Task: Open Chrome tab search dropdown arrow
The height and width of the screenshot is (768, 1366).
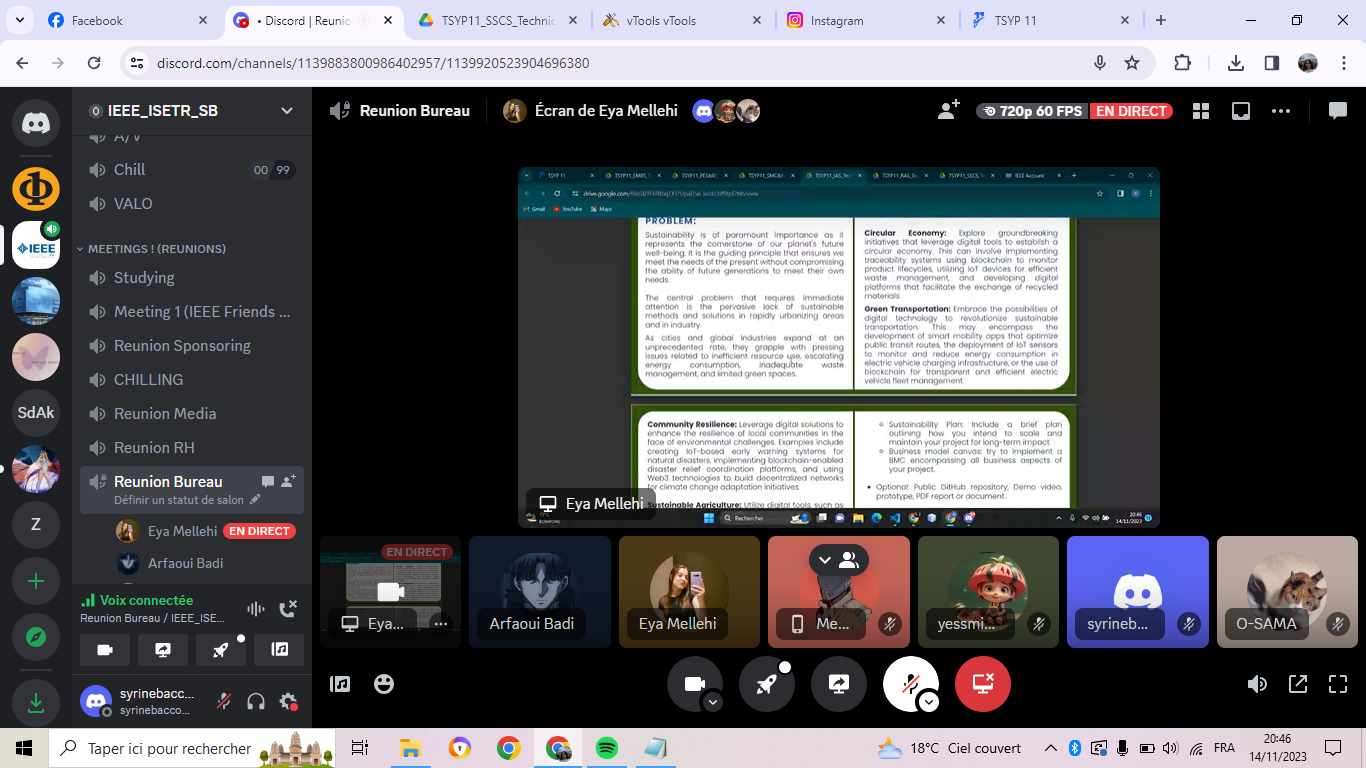Action: coord(20,20)
